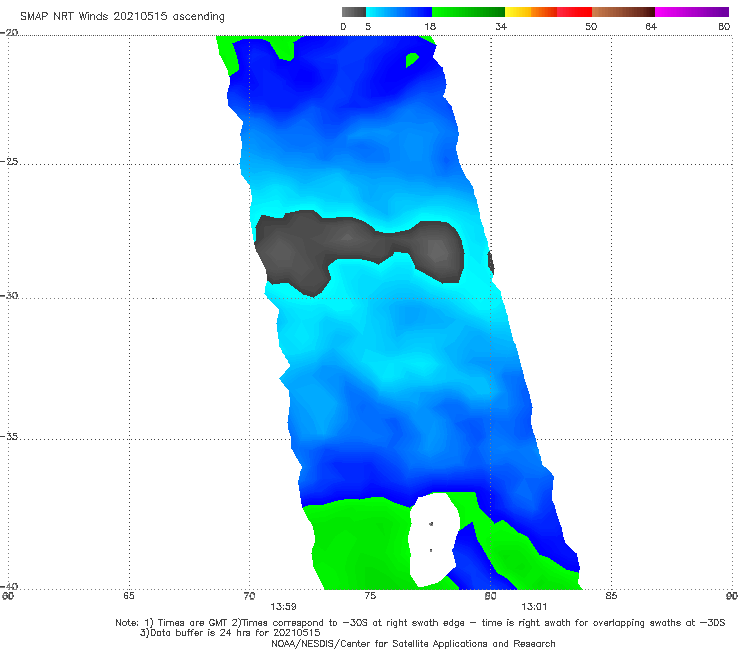The image size is (740, 650).
Task: Click latitude axis label '-35'
Action: point(9,437)
